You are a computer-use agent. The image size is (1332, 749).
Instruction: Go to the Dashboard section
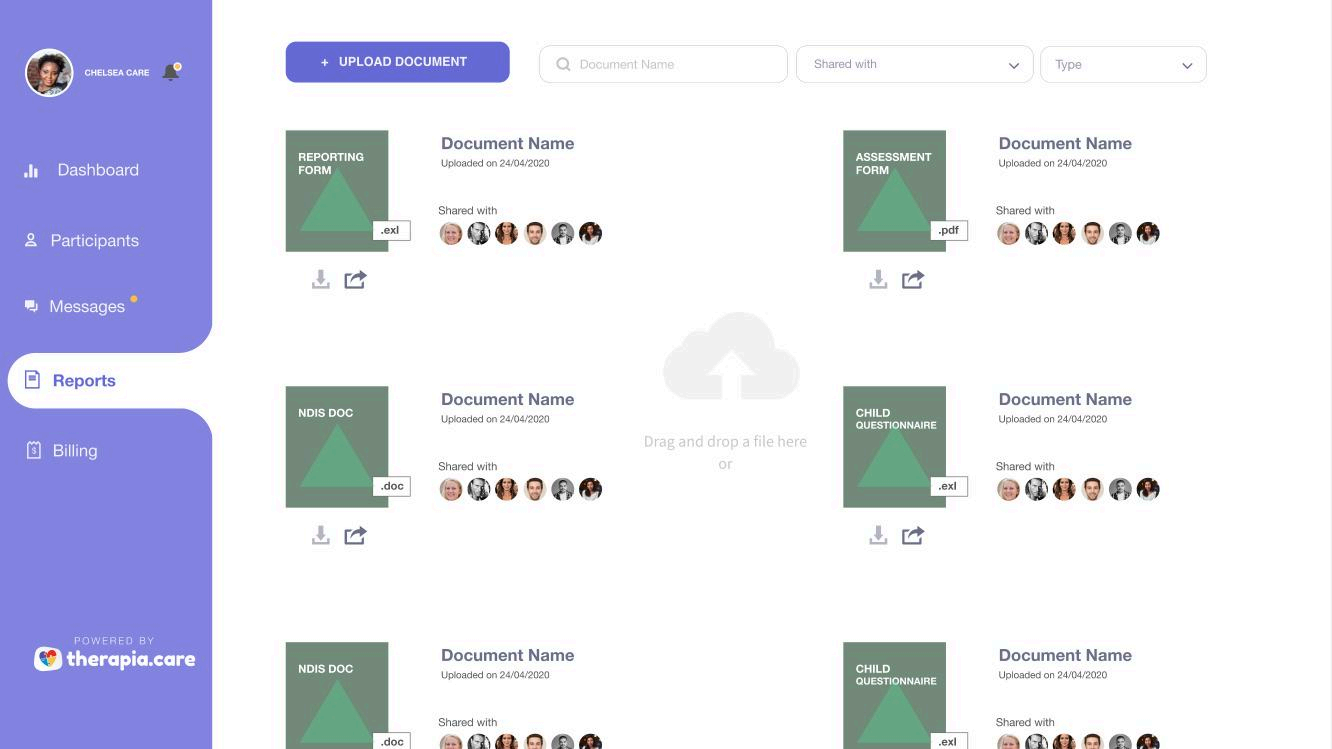[97, 170]
